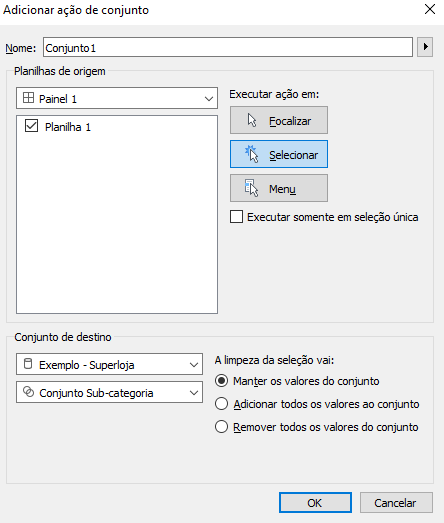This screenshot has width=444, height=523.
Task: Click the Planilha 1 list entry label
Action: [x=68, y=127]
